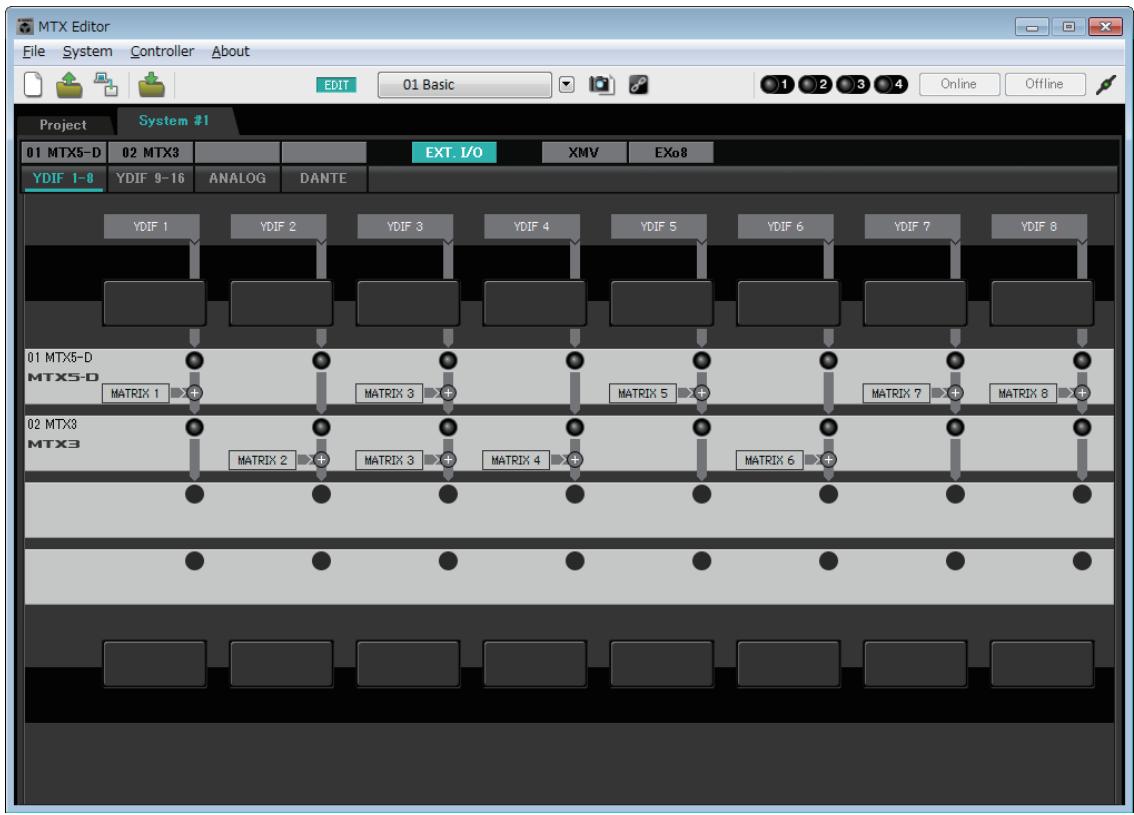
Task: Click the New project file icon
Action: tap(33, 85)
